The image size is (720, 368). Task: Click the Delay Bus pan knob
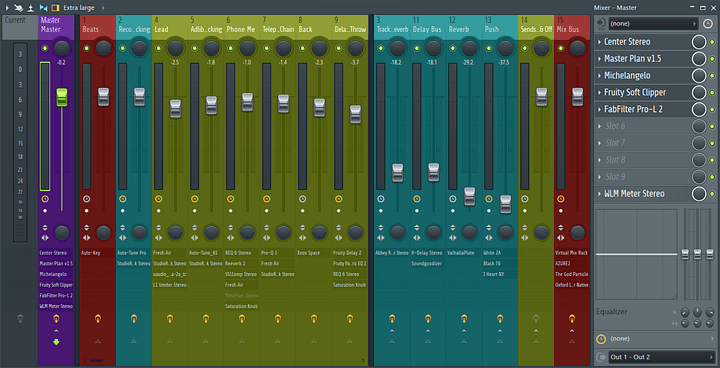pyautogui.click(x=433, y=48)
